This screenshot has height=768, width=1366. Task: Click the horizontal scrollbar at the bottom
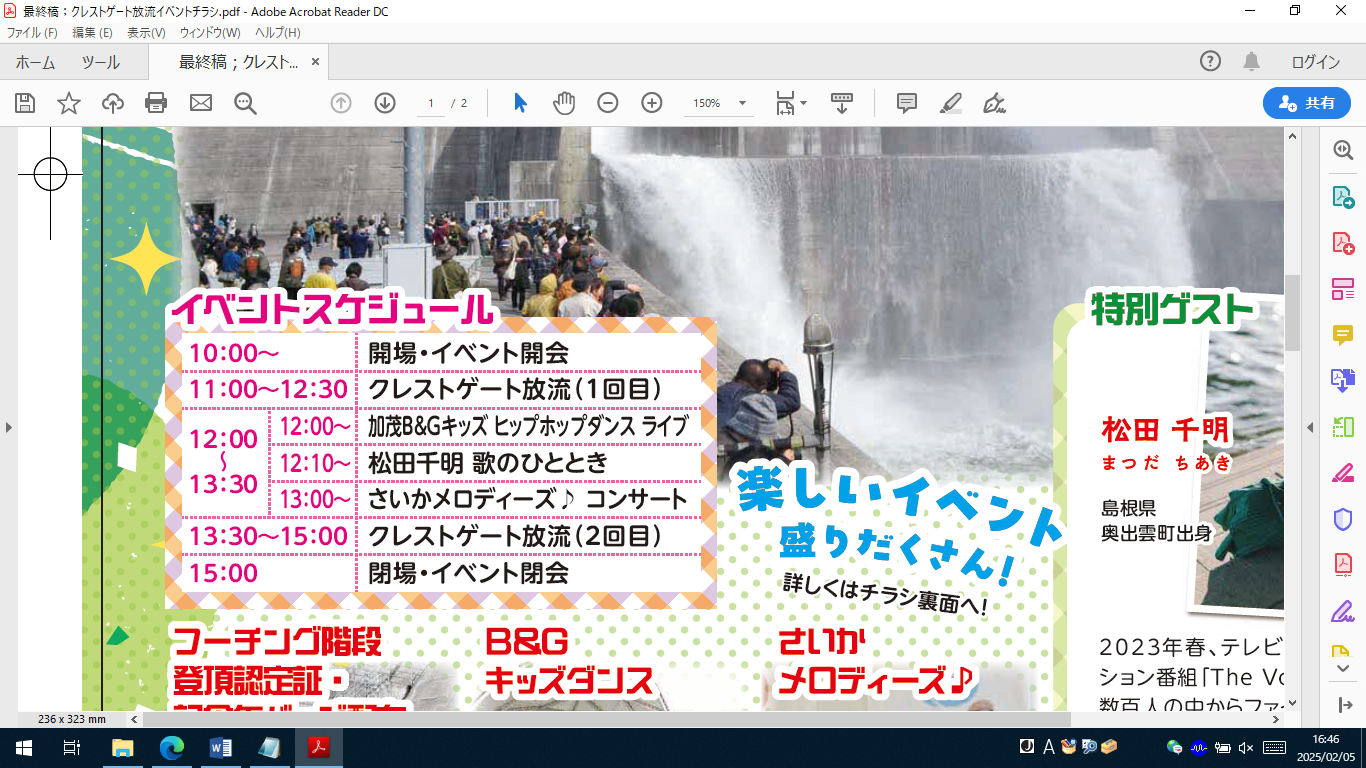pyautogui.click(x=606, y=719)
